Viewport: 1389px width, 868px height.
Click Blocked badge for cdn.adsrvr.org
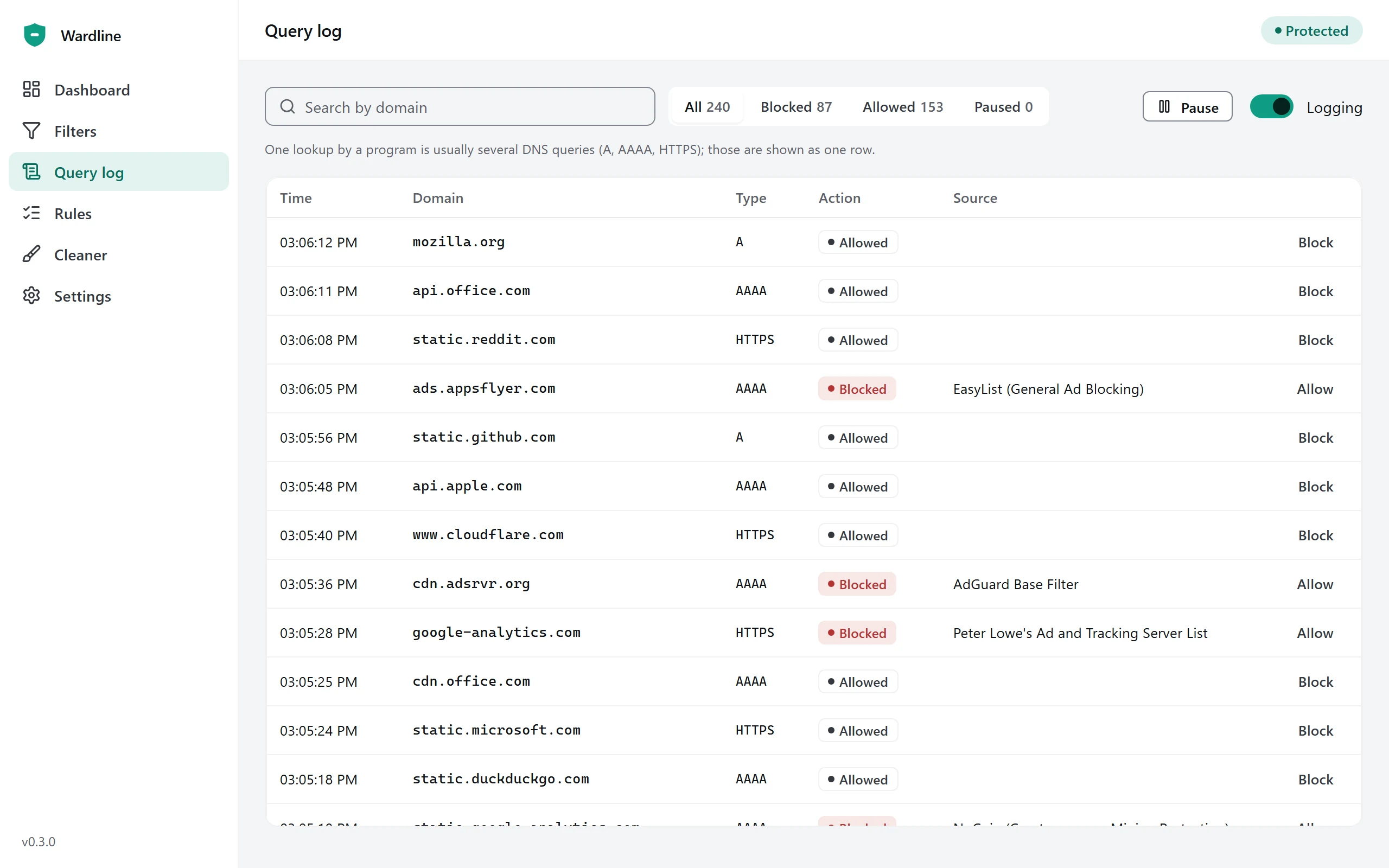pos(857,584)
